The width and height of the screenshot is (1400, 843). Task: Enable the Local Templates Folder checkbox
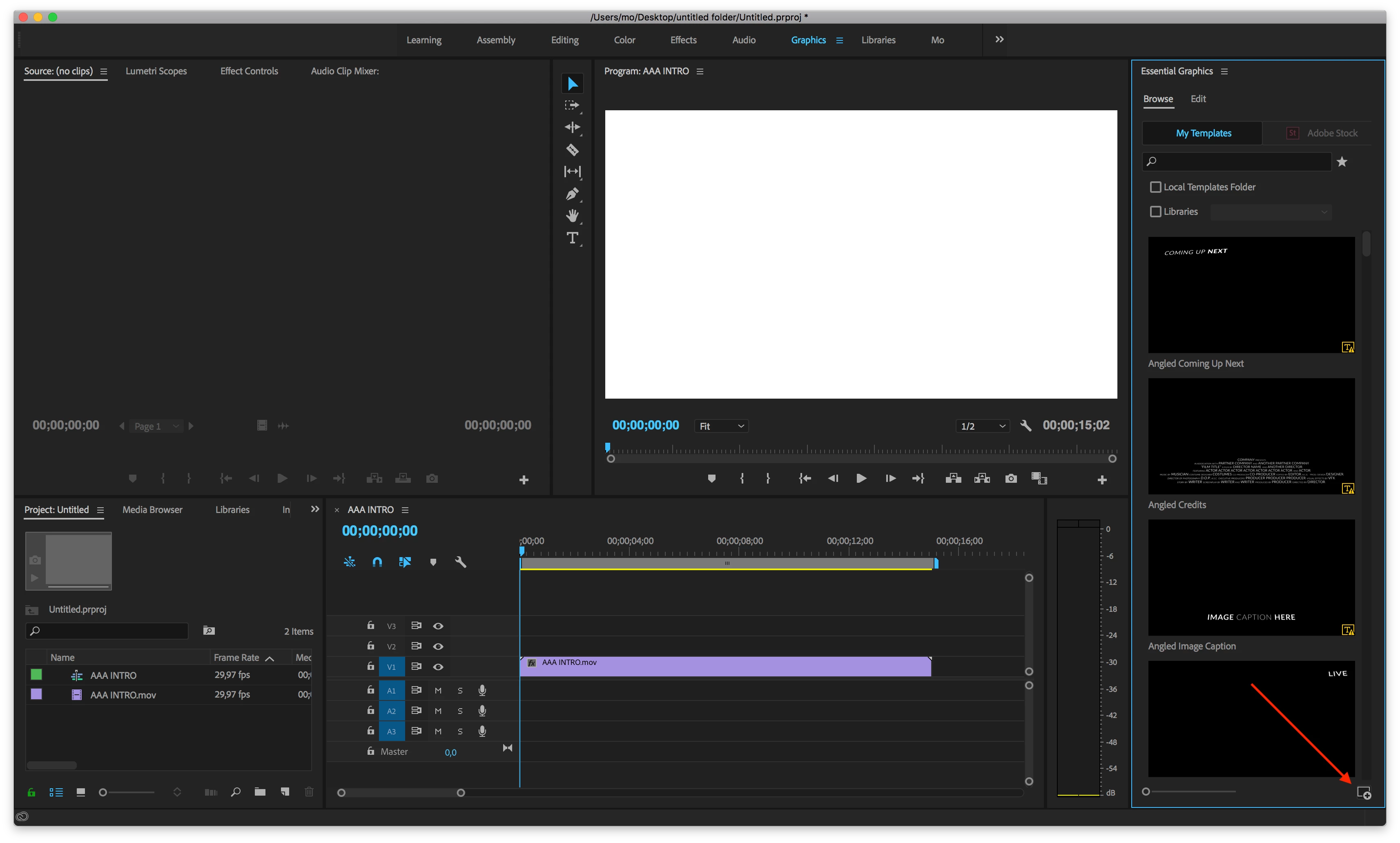[1155, 187]
